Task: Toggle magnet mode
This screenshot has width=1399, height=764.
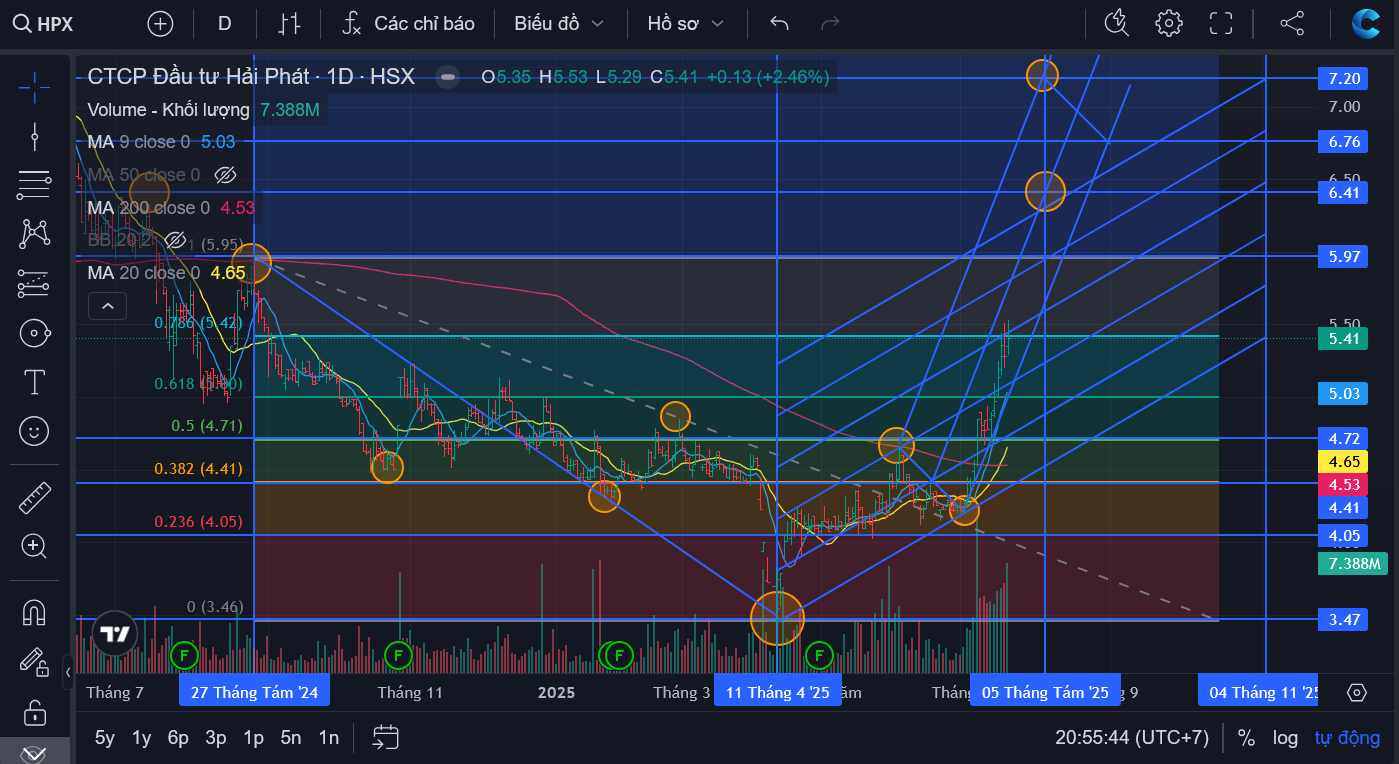Action: 34,612
